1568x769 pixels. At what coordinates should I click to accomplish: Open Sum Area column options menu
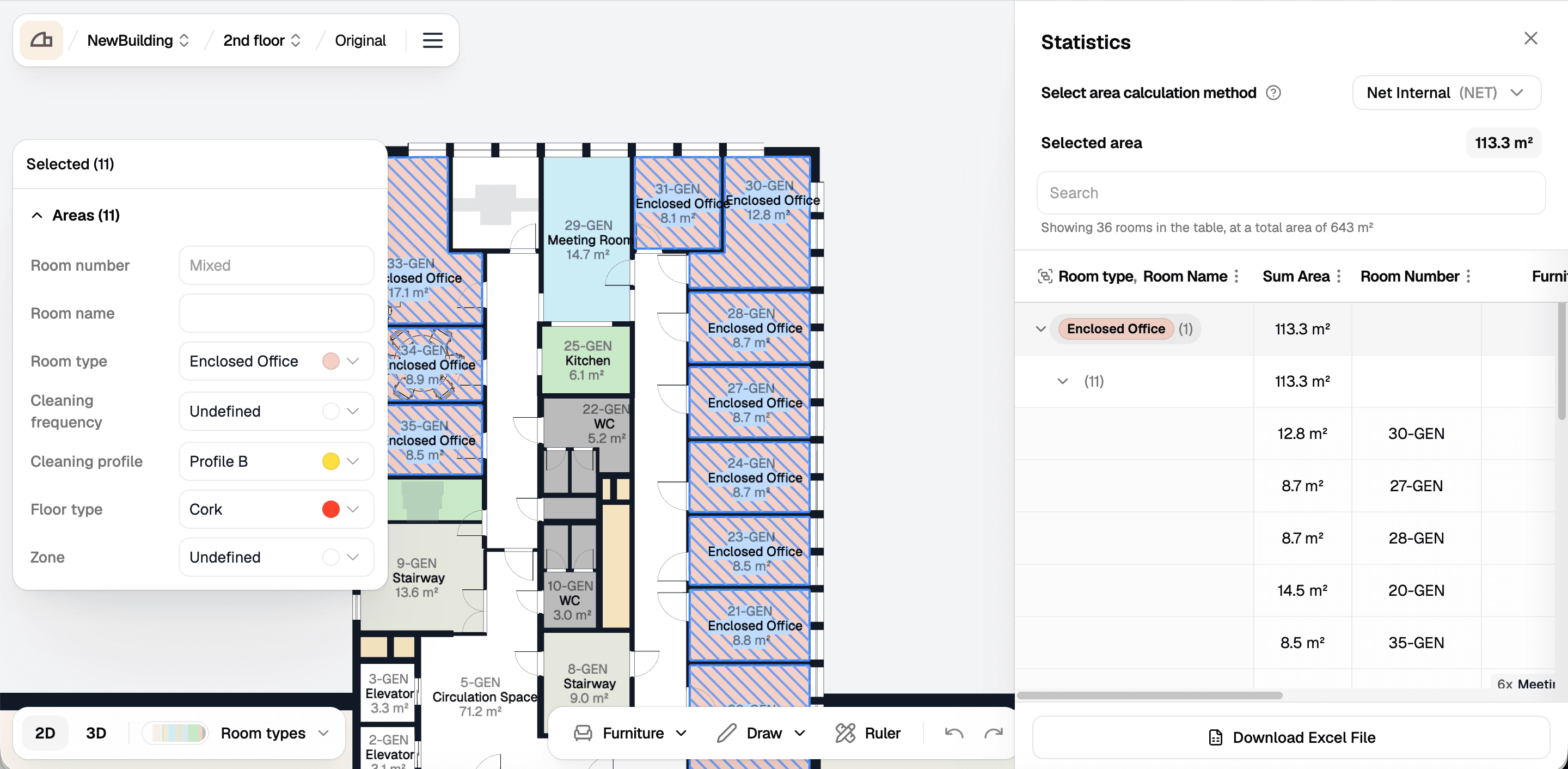click(x=1338, y=277)
